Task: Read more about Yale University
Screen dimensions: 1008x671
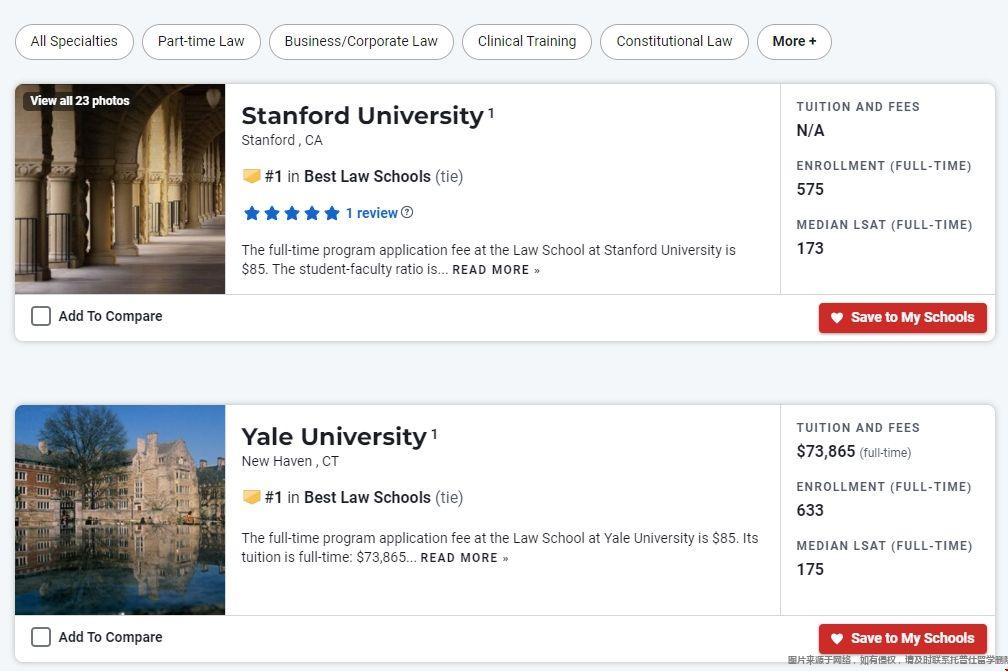Action: coord(464,558)
